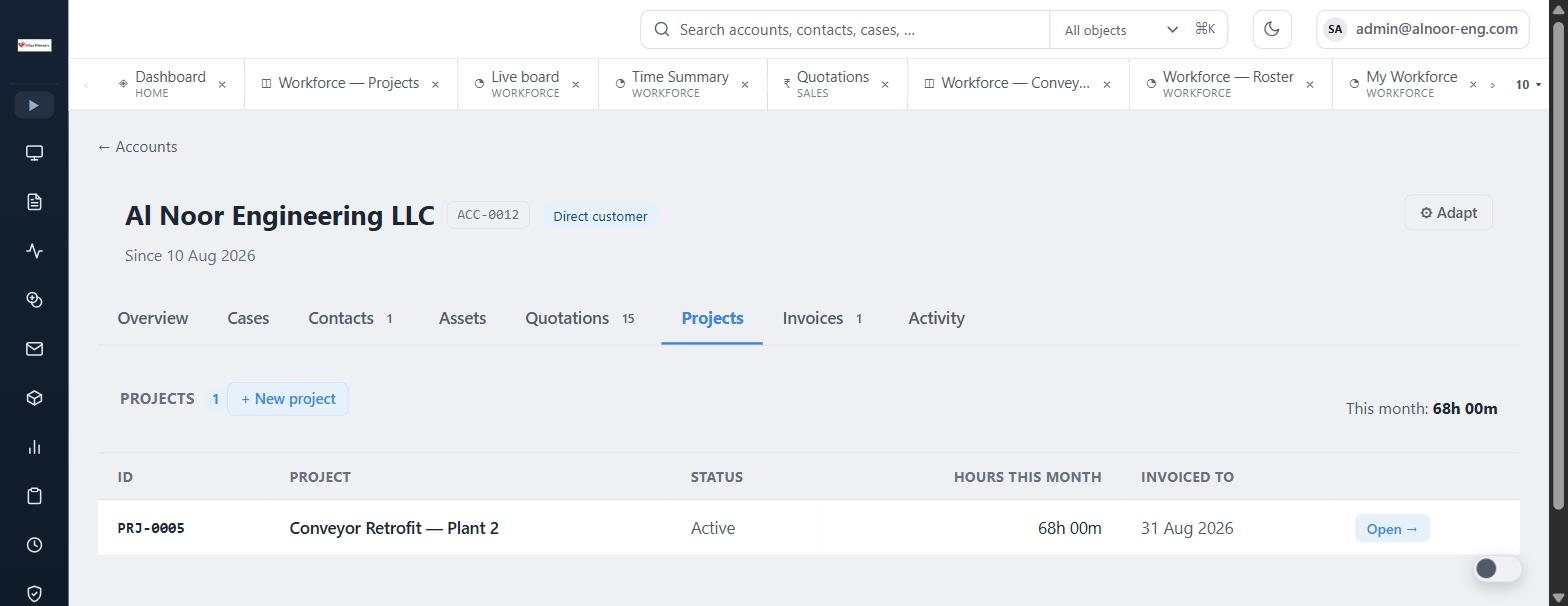
Task: Close the Time Summary tab
Action: coord(744,84)
